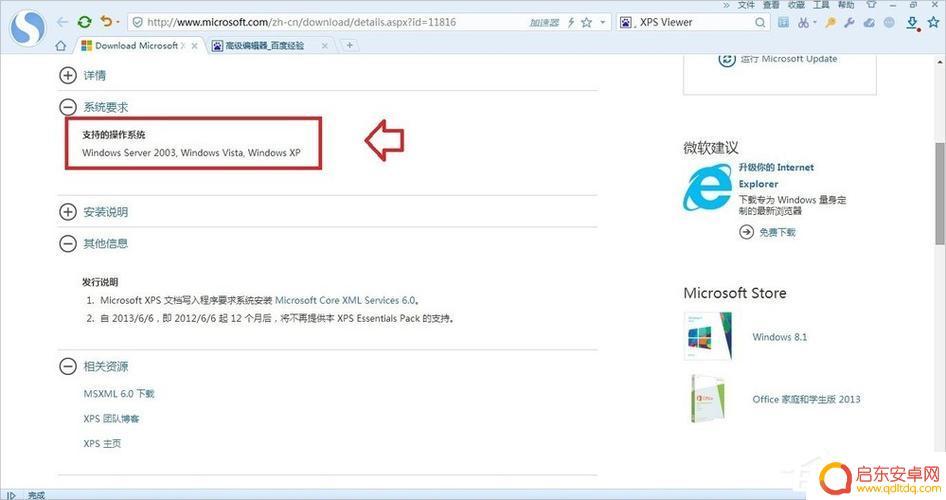Reload the page with green refresh icon
946x500 pixels.
click(x=84, y=22)
